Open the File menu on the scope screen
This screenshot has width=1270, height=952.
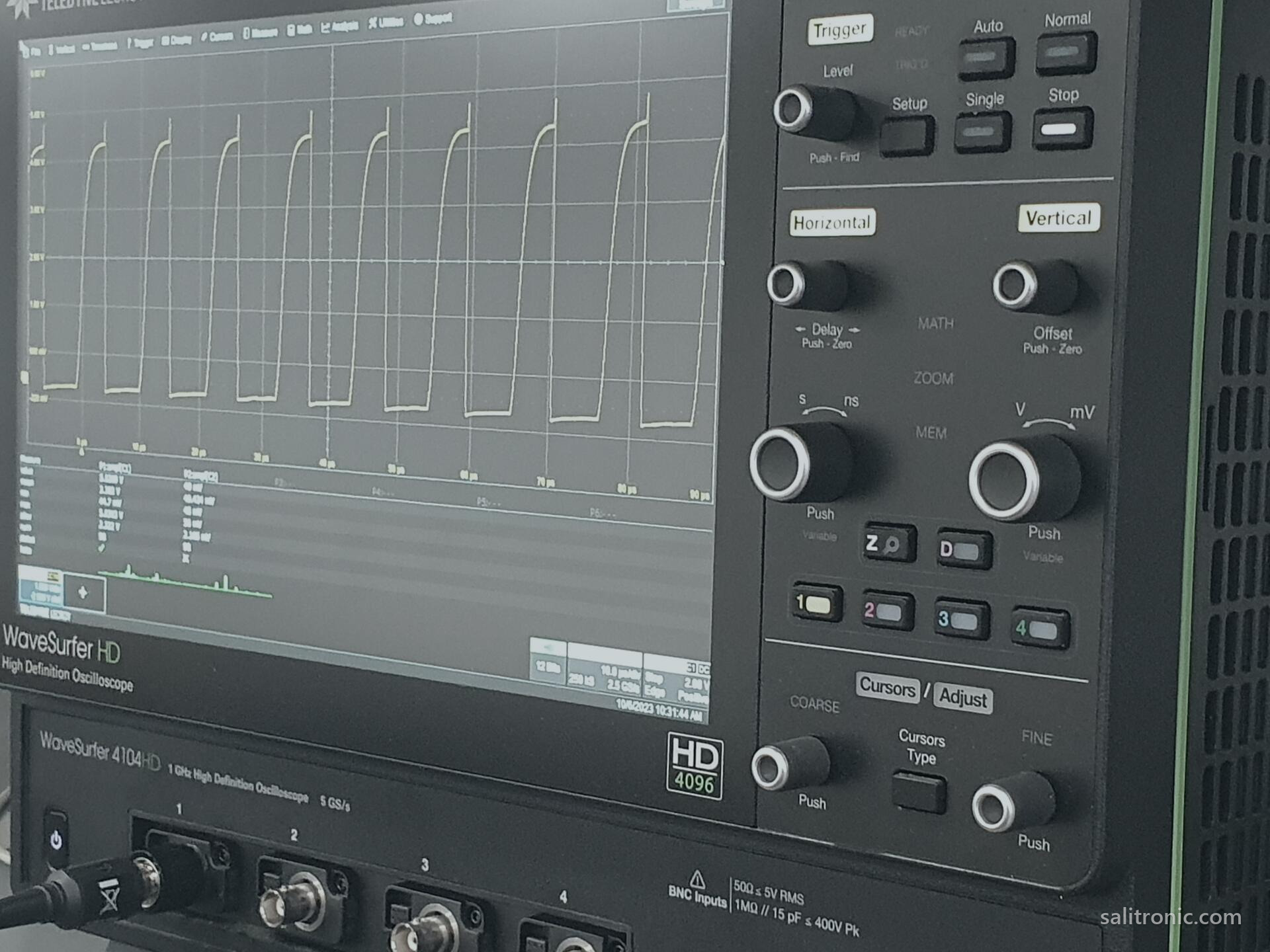coord(30,51)
